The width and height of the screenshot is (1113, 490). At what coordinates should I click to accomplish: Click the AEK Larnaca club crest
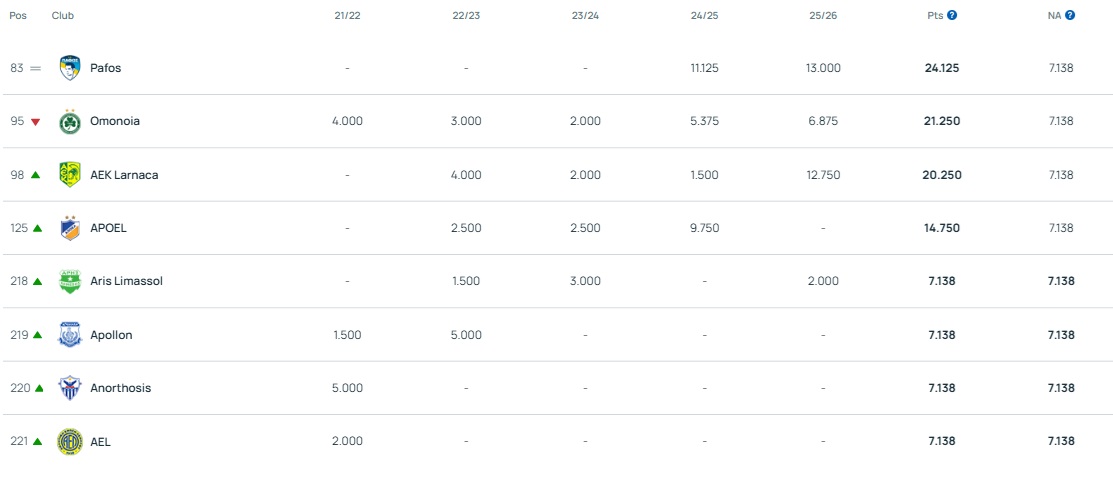coord(69,175)
